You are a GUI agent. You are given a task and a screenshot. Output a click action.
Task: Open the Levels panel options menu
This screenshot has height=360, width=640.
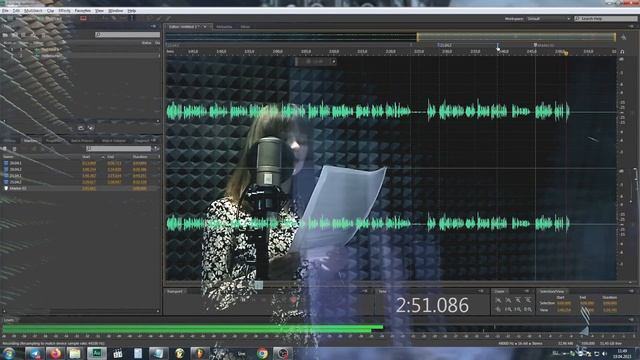click(x=631, y=320)
